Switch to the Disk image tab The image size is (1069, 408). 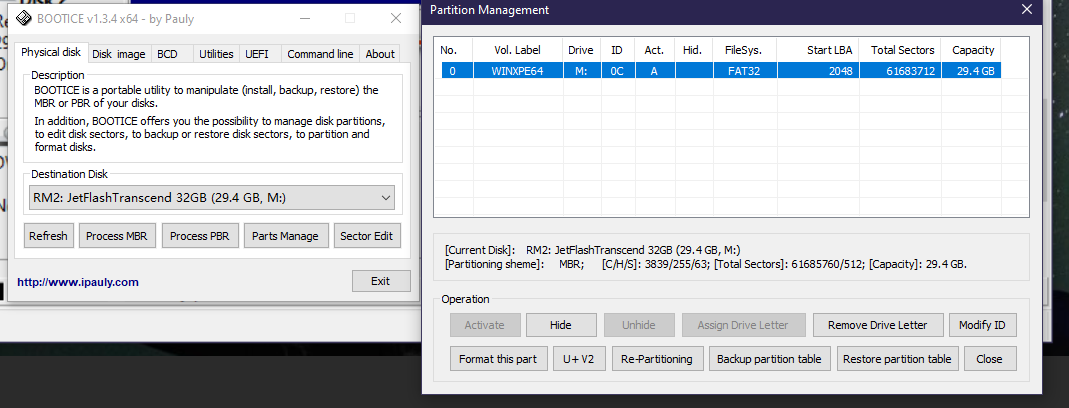coord(119,54)
